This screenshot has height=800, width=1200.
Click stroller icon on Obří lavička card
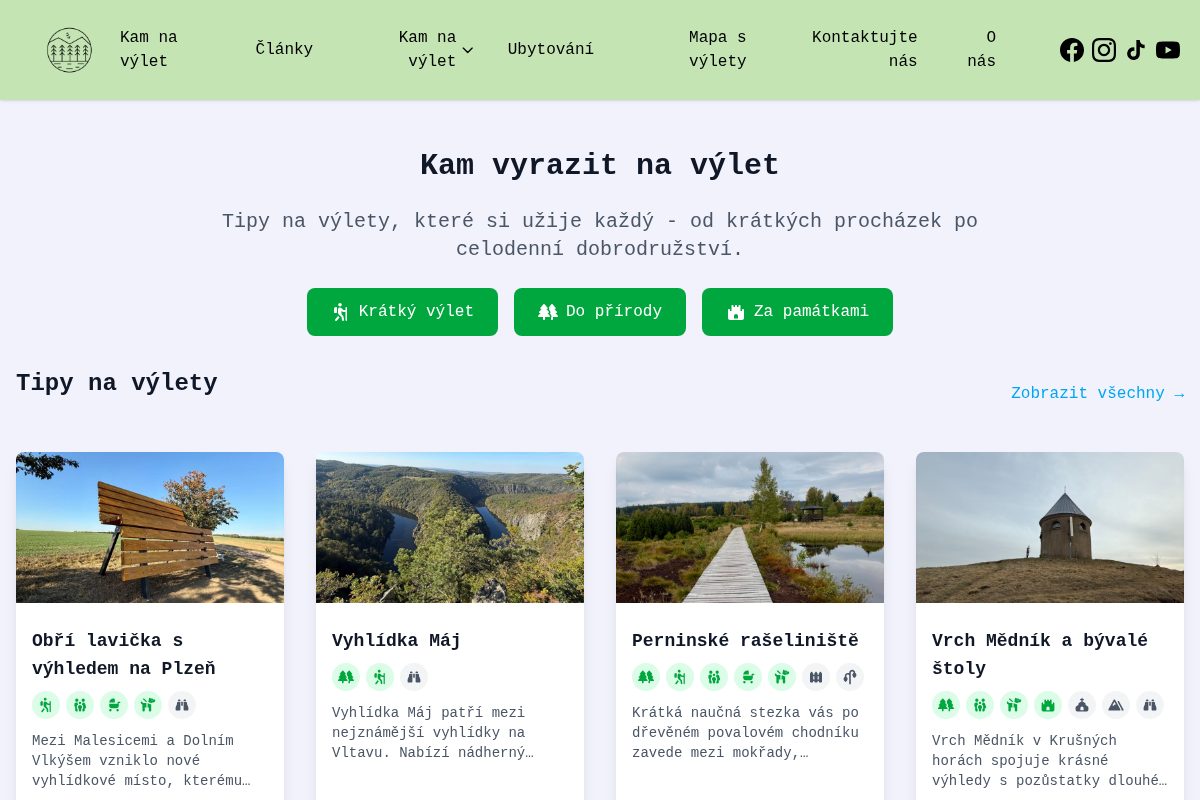point(114,705)
